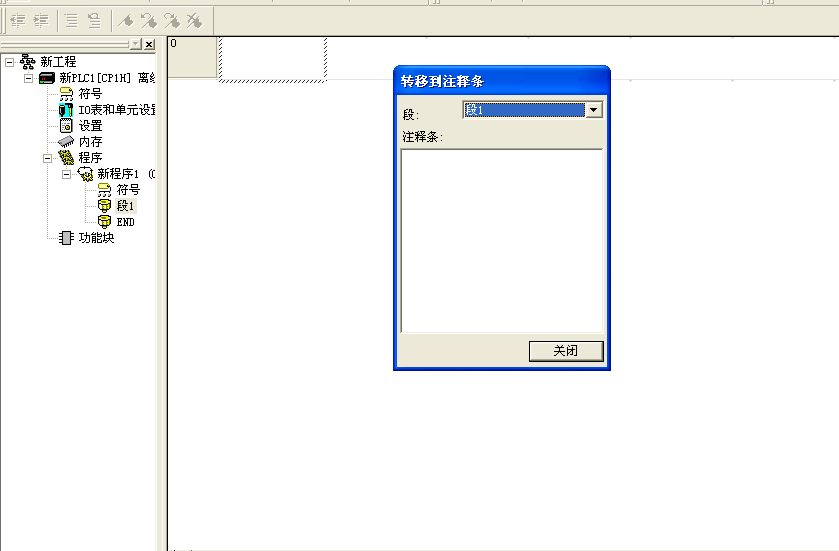Select the 新PLC1[CP1H] PLC icon
This screenshot has width=839, height=551.
47,78
